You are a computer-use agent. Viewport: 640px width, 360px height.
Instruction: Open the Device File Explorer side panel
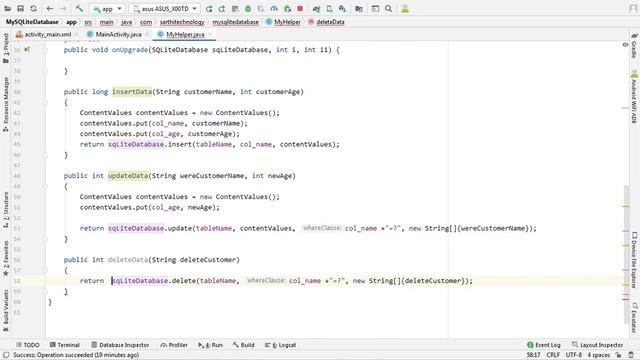click(634, 260)
